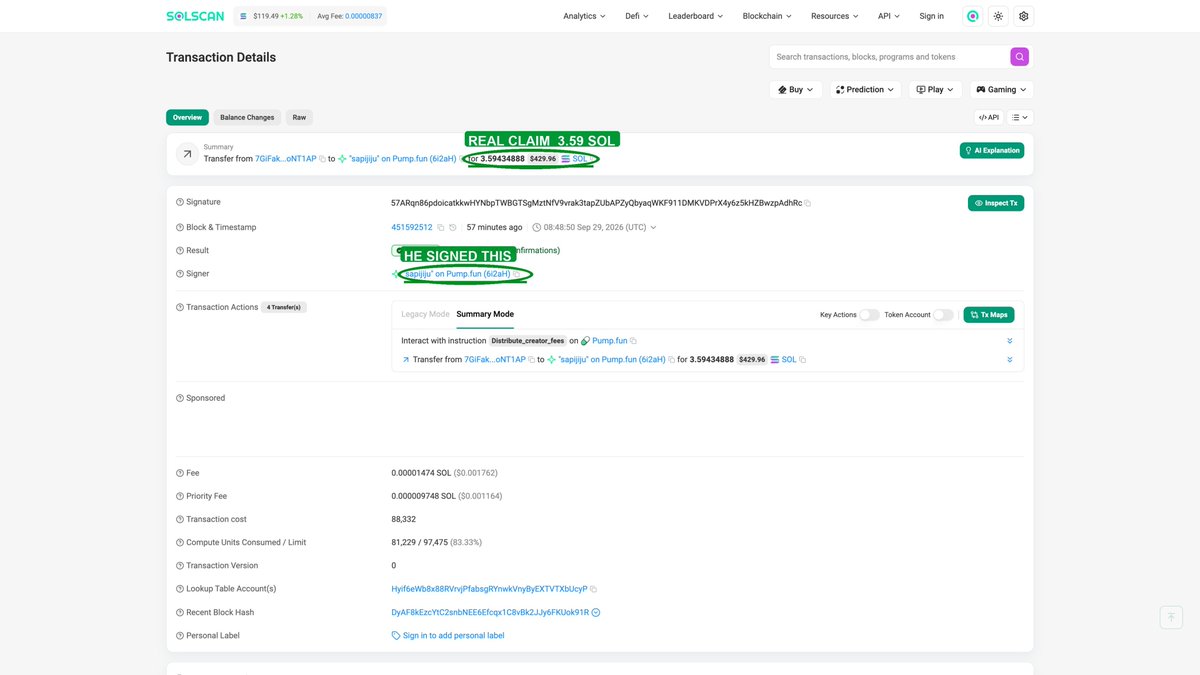Open the Recent Block Hash link
Viewport: 1200px width, 675px height.
coord(490,612)
